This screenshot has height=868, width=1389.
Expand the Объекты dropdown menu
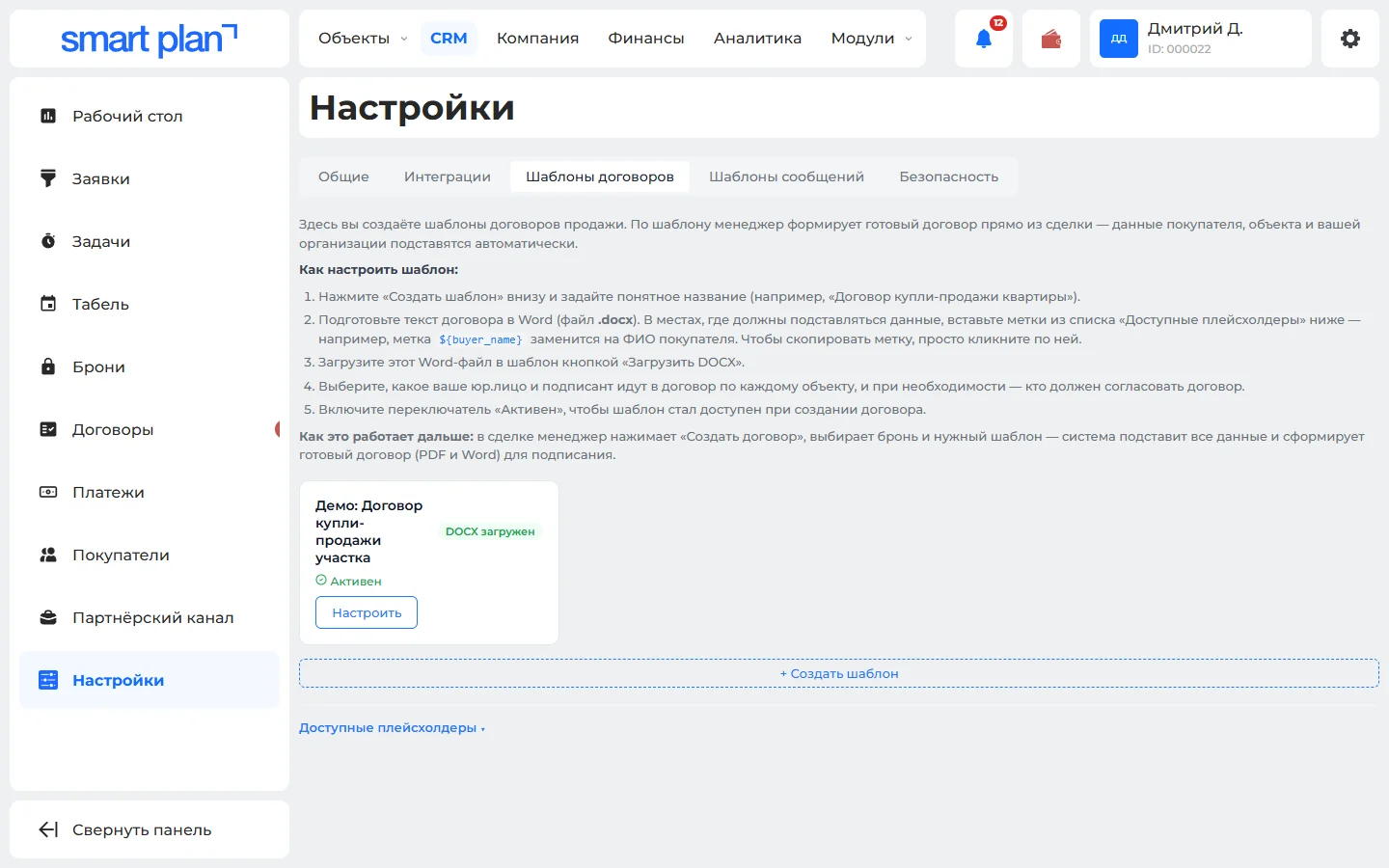363,39
